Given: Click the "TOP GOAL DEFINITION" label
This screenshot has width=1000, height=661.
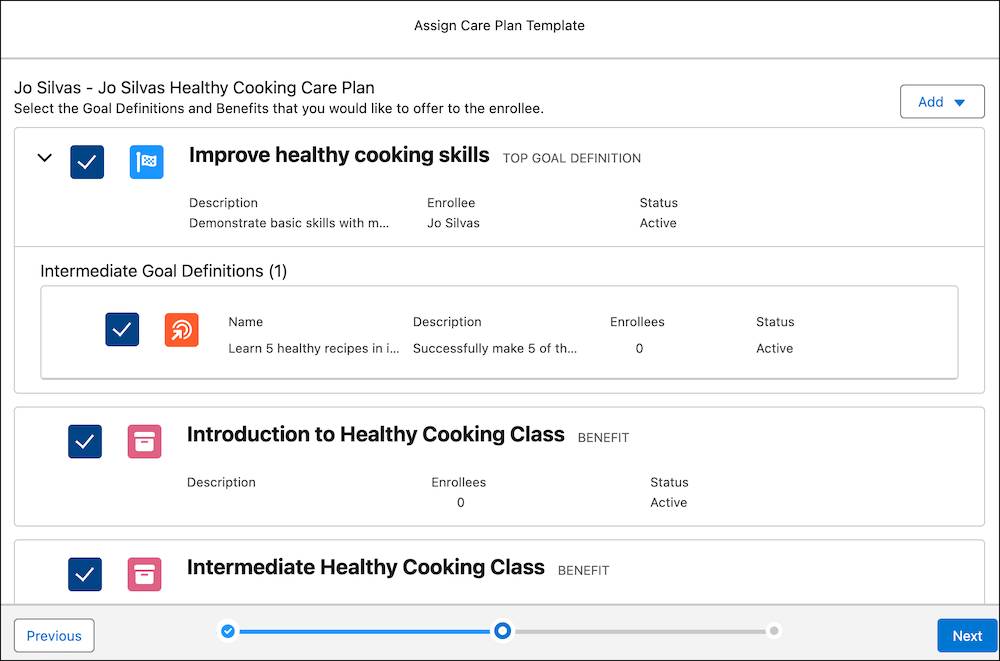Looking at the screenshot, I should (x=571, y=158).
